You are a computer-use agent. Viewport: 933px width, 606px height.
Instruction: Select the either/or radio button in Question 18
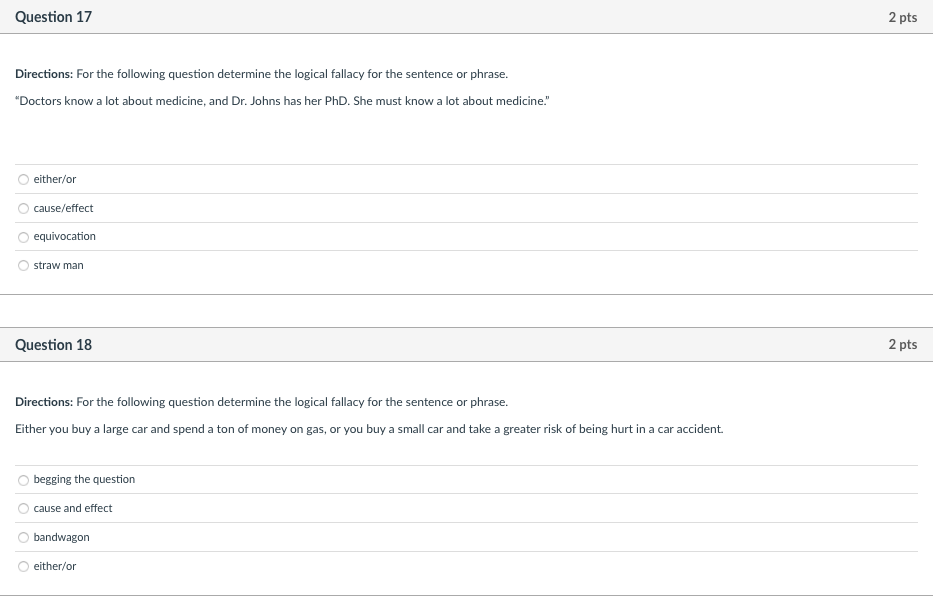[23, 566]
